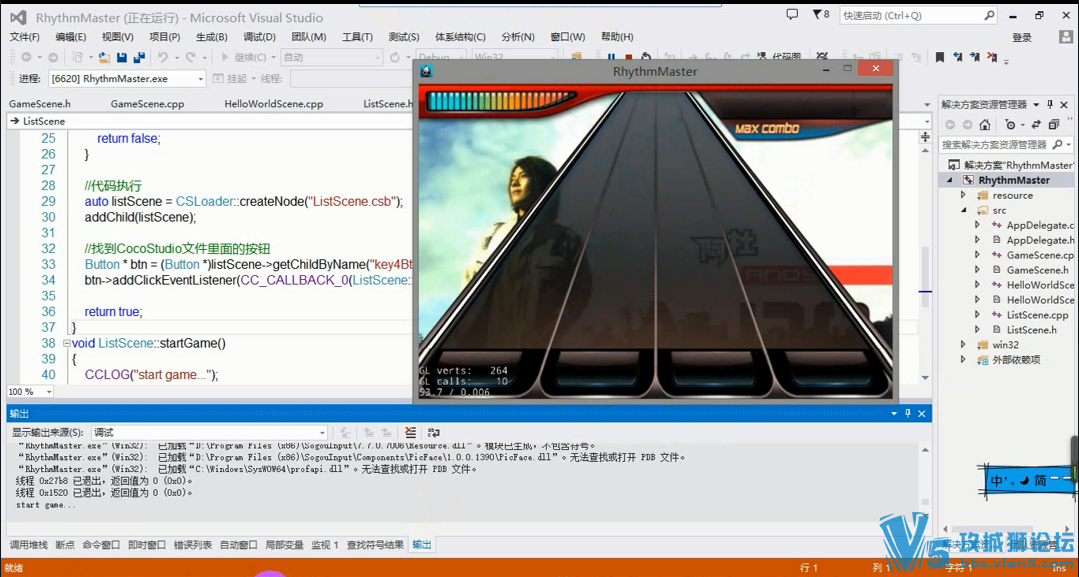Viewport: 1079px width, 577px height.
Task: Open notifications flag showing 8
Action: click(821, 14)
